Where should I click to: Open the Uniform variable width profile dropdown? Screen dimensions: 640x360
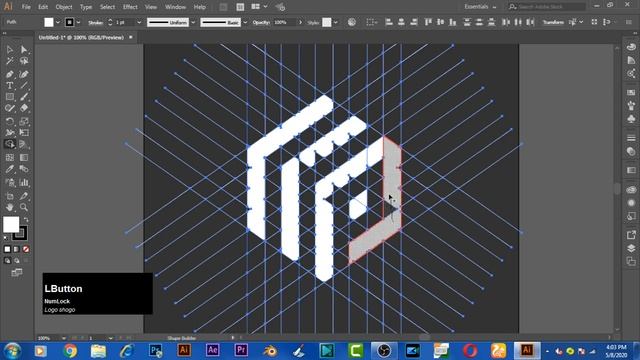193,22
